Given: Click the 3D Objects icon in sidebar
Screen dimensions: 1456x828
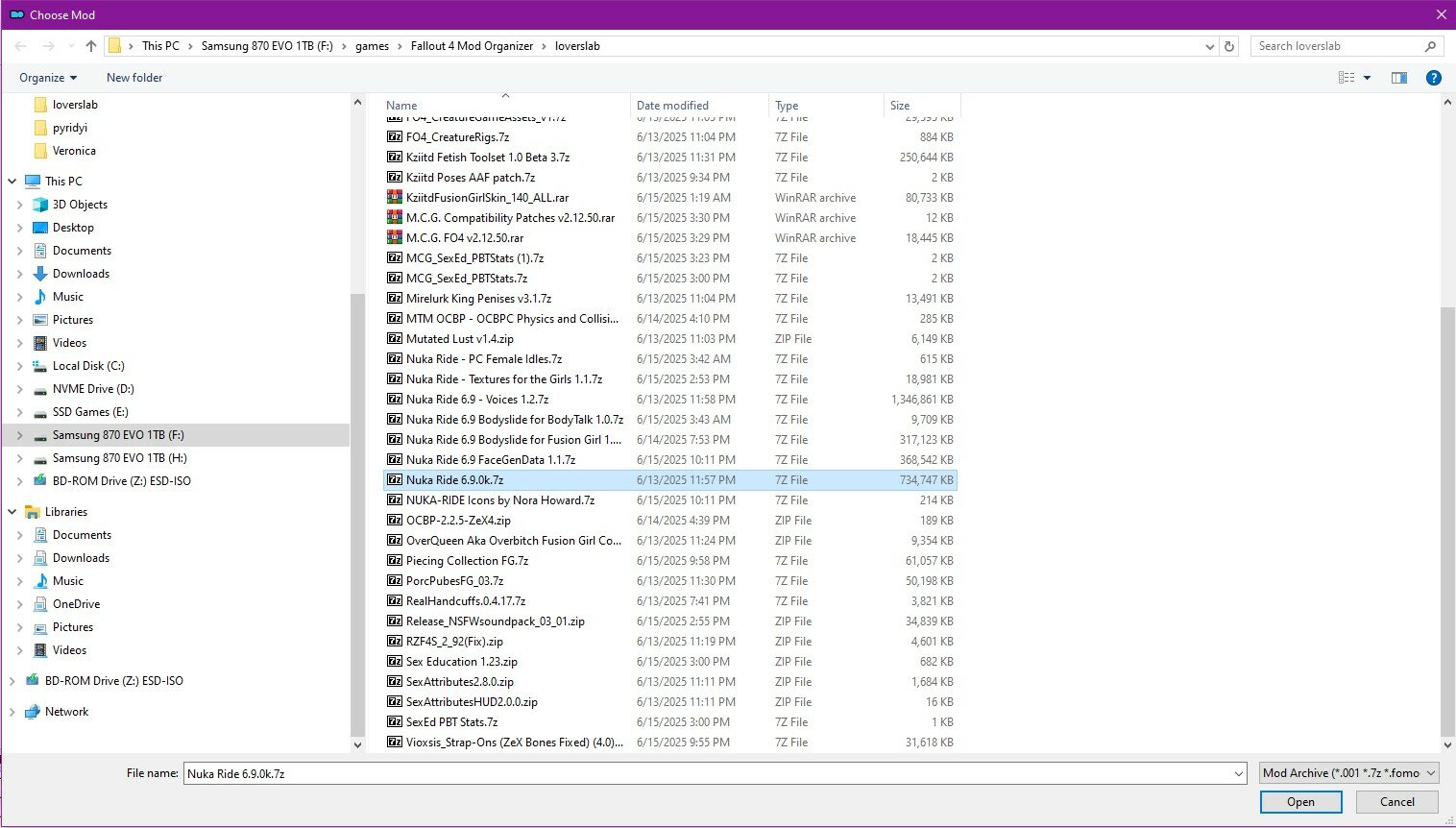Looking at the screenshot, I should (40, 205).
